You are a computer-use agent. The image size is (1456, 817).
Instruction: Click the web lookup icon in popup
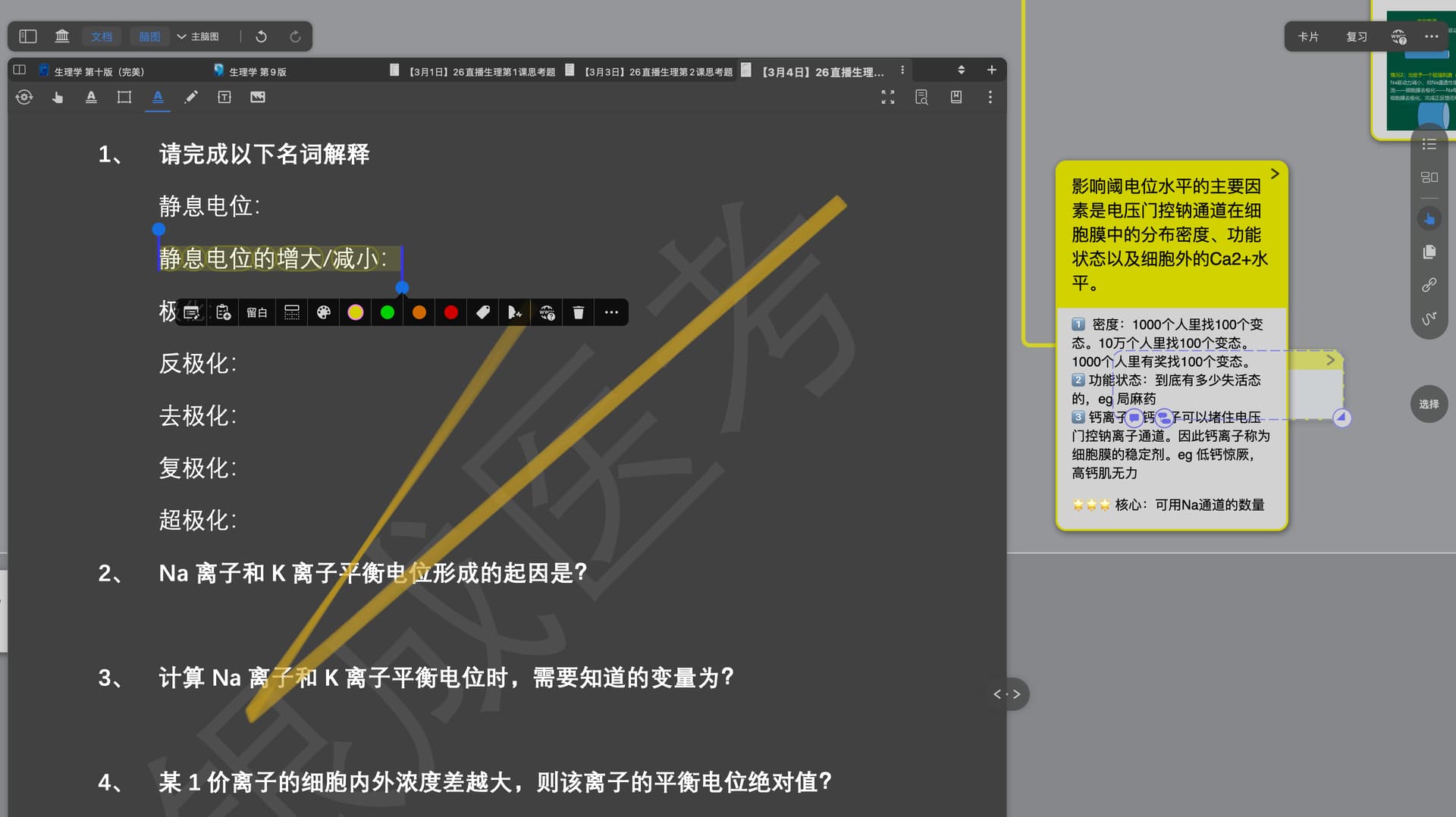pos(547,312)
